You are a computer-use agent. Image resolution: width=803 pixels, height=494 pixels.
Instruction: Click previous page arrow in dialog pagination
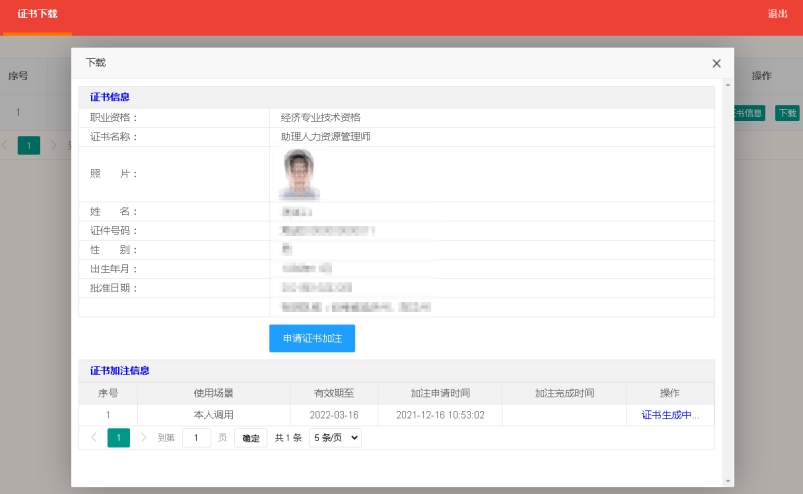pyautogui.click(x=94, y=438)
